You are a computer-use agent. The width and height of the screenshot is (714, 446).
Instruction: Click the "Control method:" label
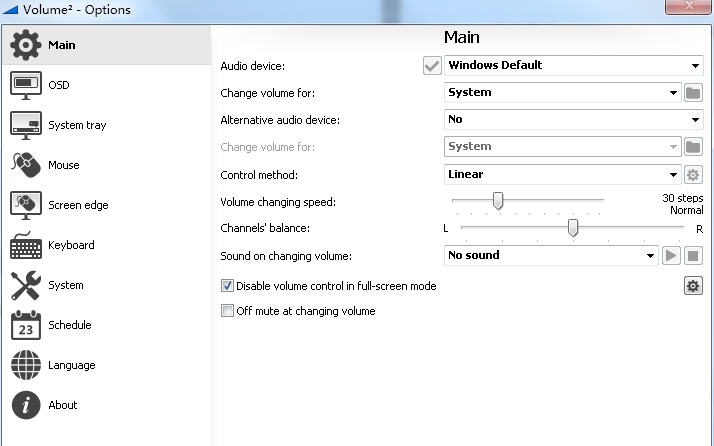click(x=259, y=175)
